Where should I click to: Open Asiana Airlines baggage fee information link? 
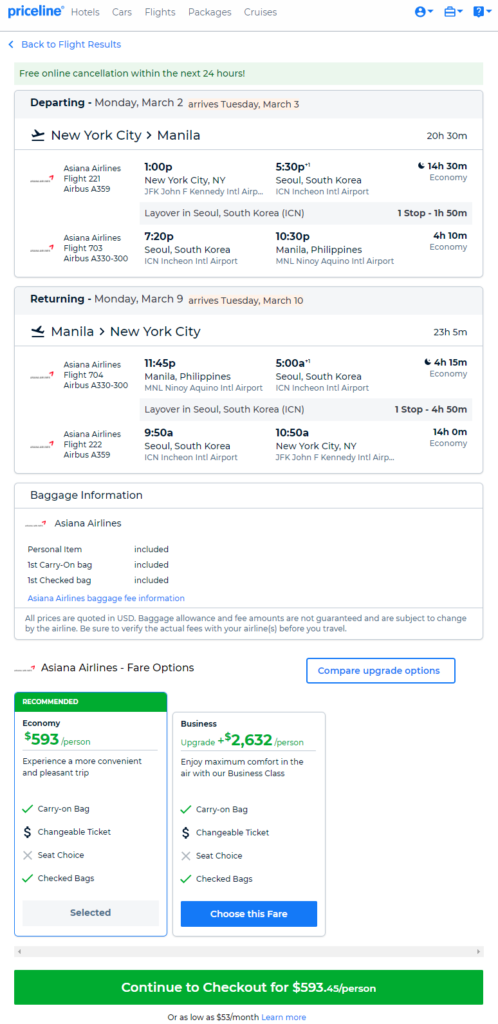106,598
